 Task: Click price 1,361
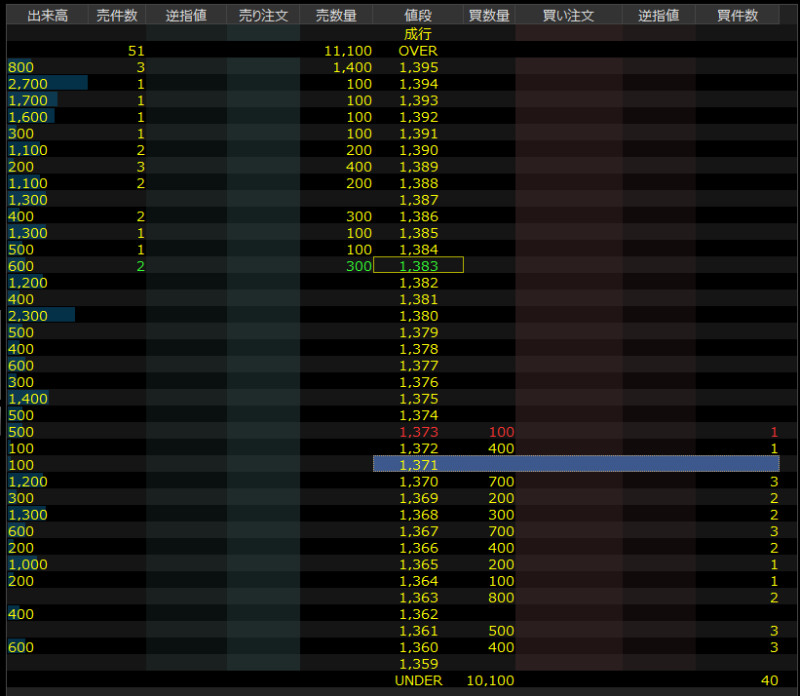[418, 631]
